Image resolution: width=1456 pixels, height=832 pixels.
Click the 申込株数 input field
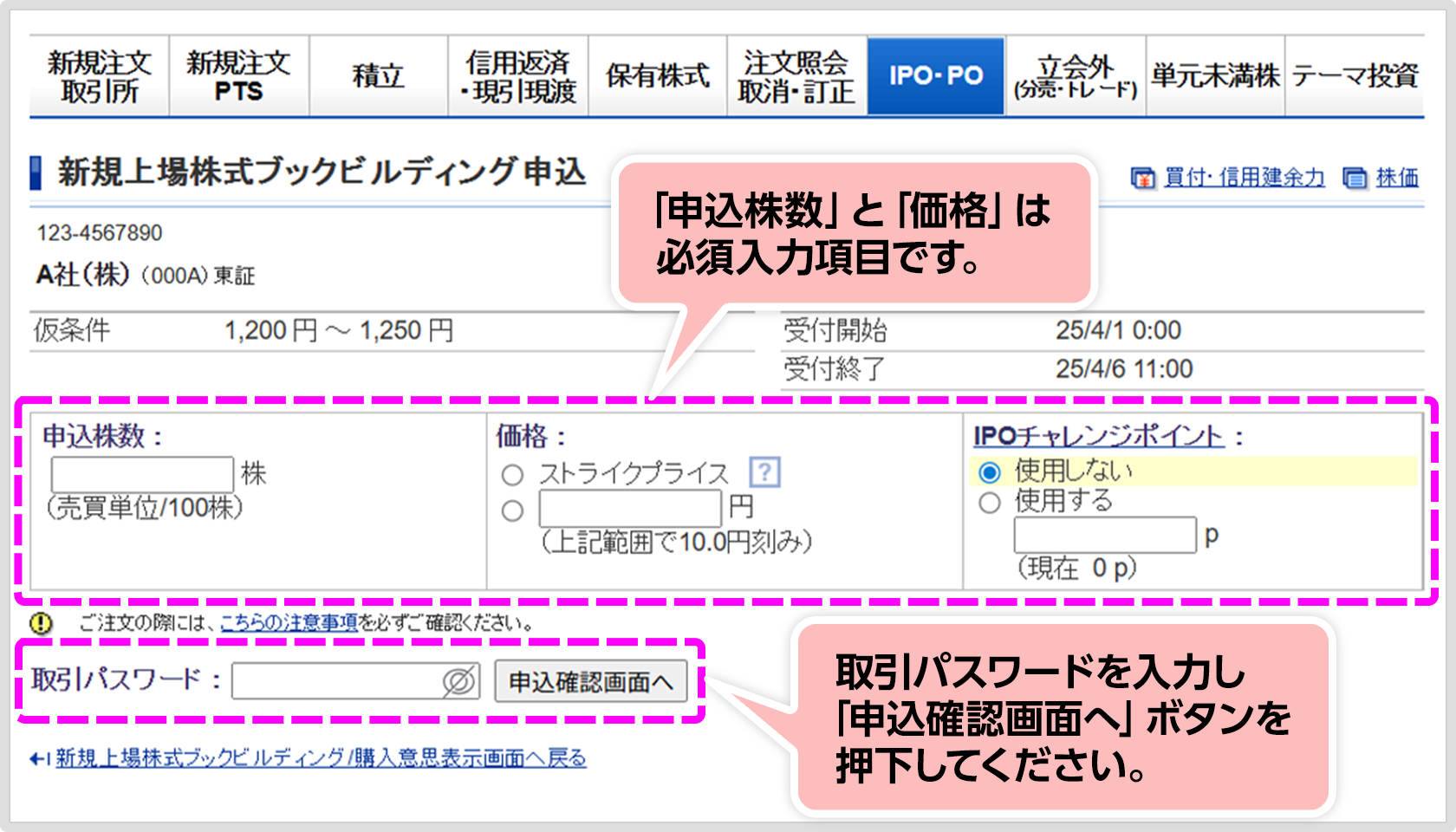(143, 475)
